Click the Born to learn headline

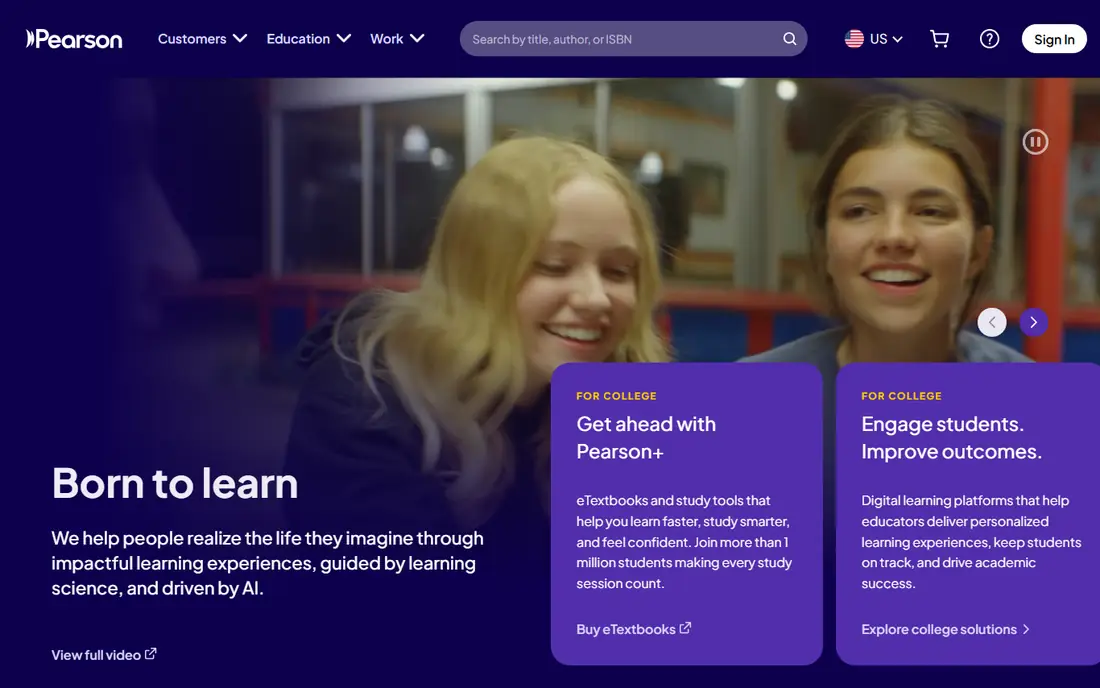click(175, 483)
